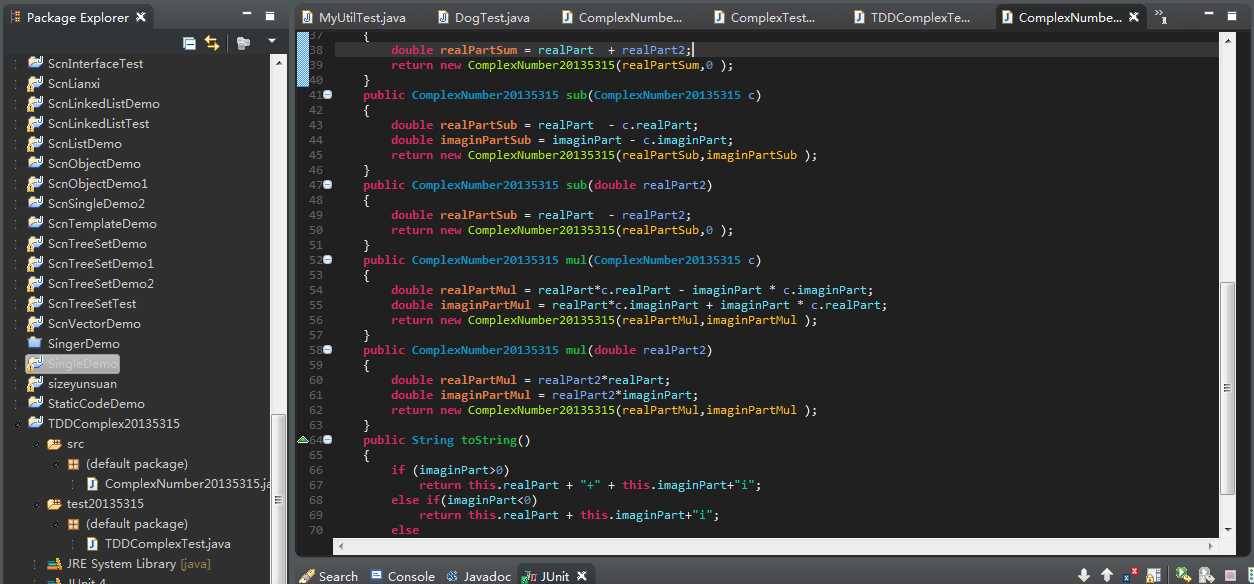Open the Search view tab
Viewport: 1254px width, 584px height.
pos(329,576)
